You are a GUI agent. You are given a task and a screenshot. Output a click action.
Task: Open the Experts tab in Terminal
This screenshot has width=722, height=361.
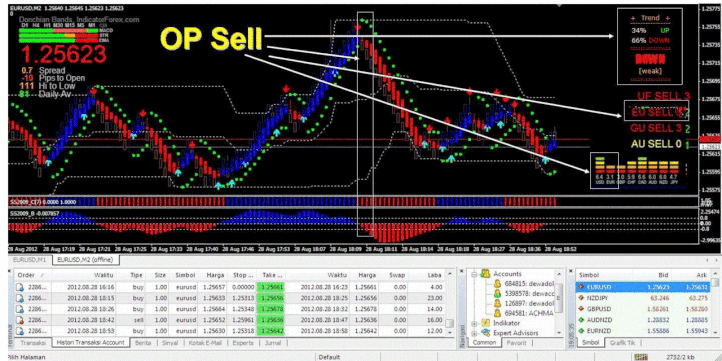(243, 343)
